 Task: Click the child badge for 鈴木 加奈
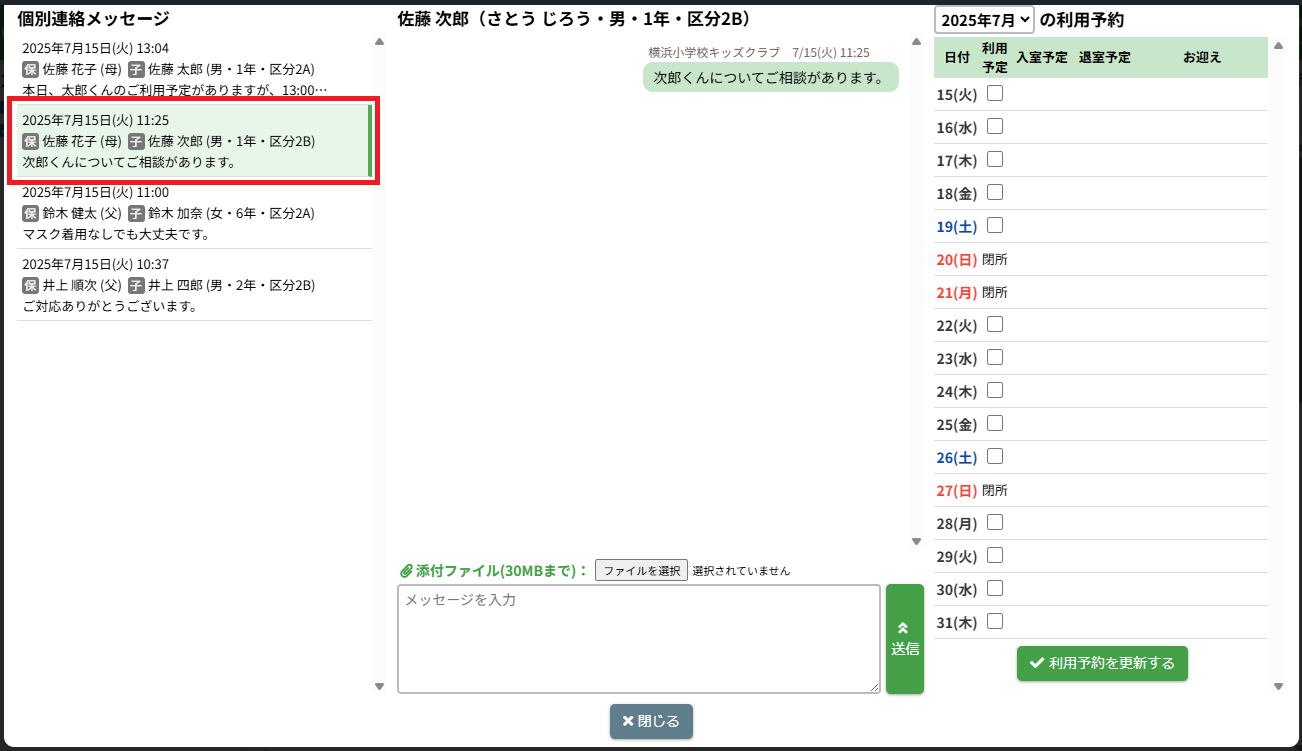[x=137, y=213]
